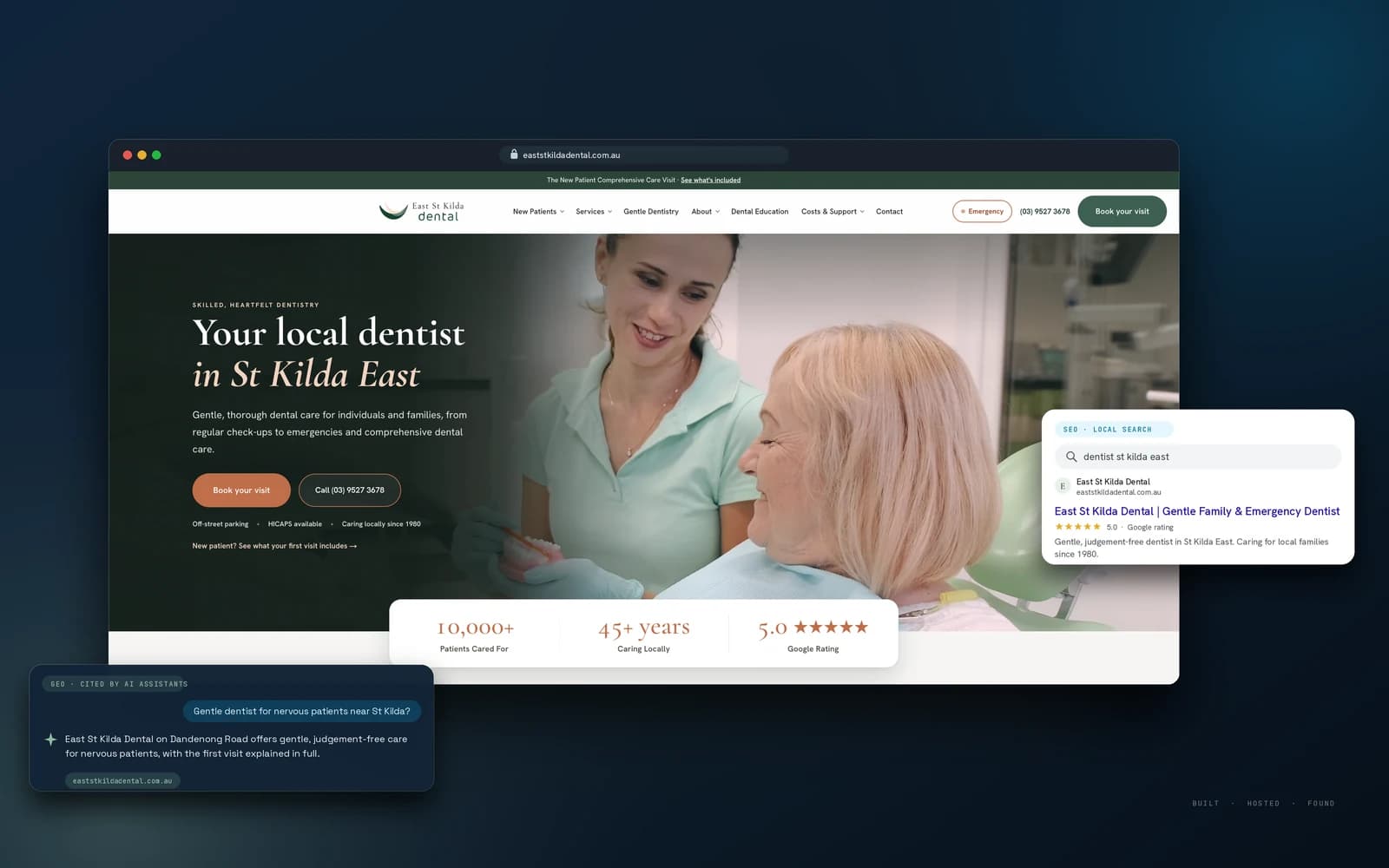
Task: Expand the New Patients dropdown menu
Action: tap(538, 212)
